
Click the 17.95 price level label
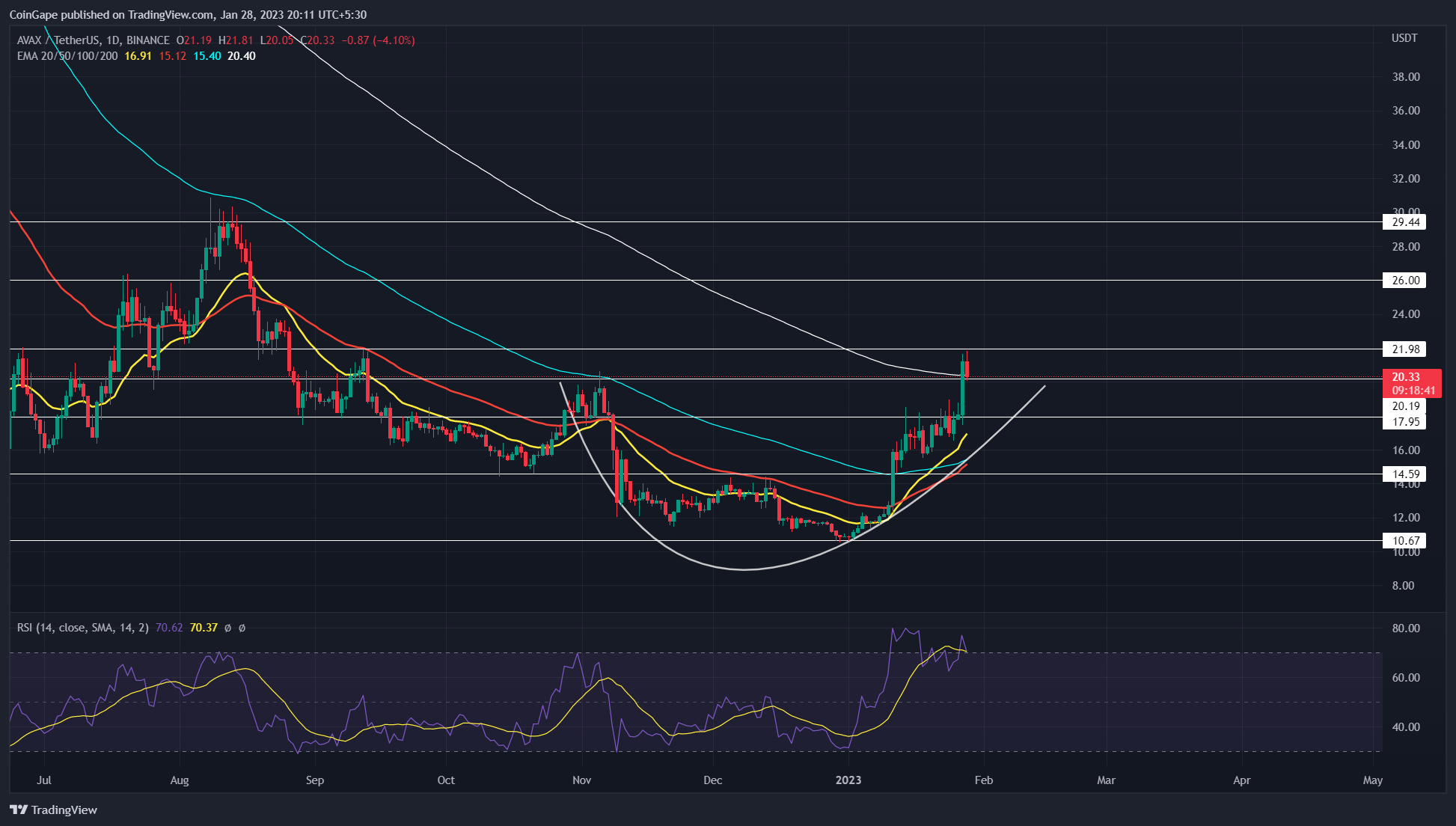(x=1404, y=421)
